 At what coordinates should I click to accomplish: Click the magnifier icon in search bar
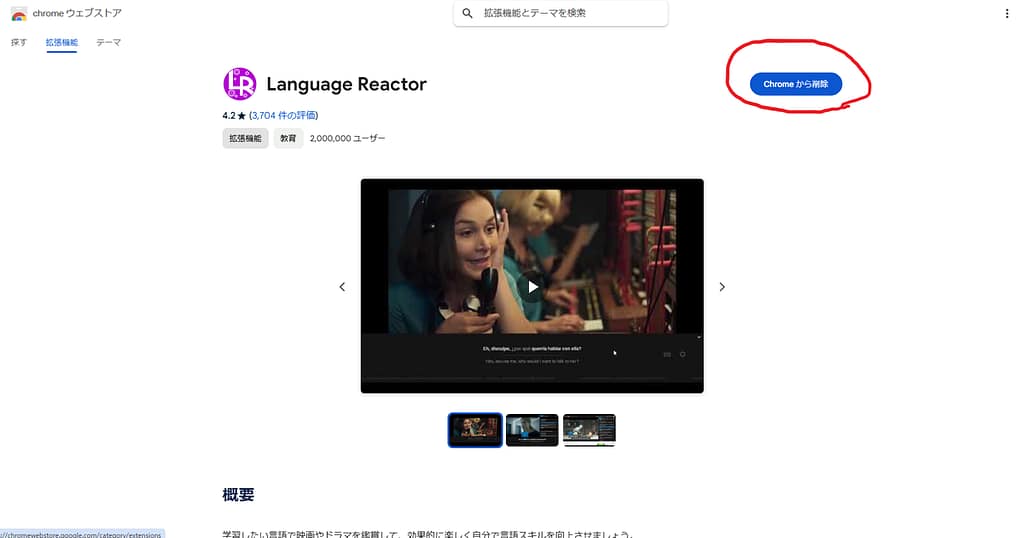pos(467,14)
